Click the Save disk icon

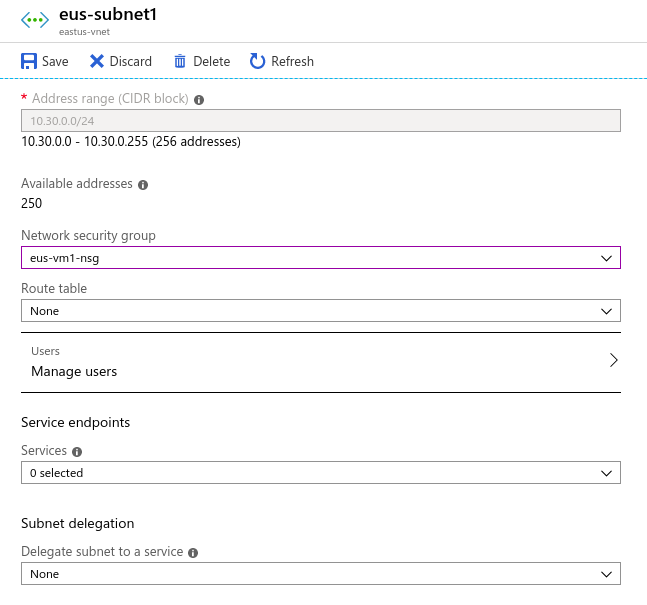29,61
